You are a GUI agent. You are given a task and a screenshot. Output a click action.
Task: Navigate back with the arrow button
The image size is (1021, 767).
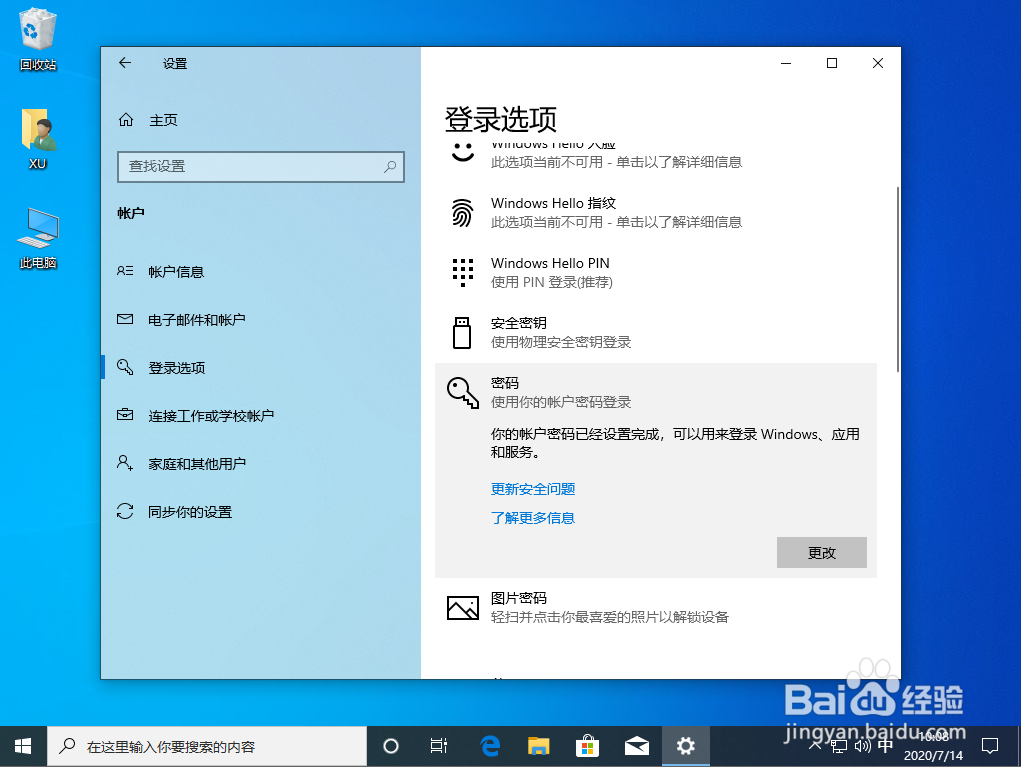pos(124,62)
